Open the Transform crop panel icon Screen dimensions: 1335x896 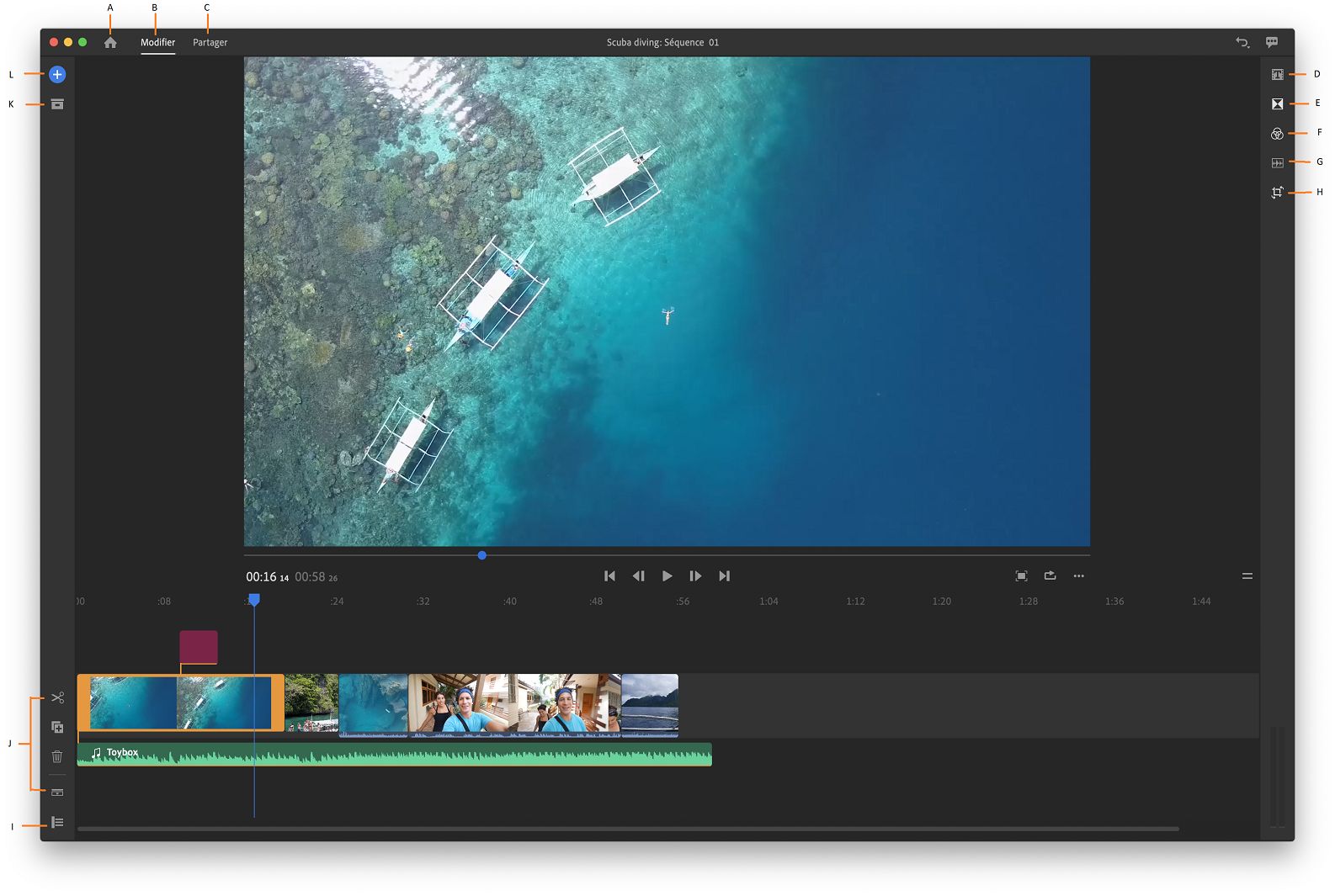click(1277, 192)
